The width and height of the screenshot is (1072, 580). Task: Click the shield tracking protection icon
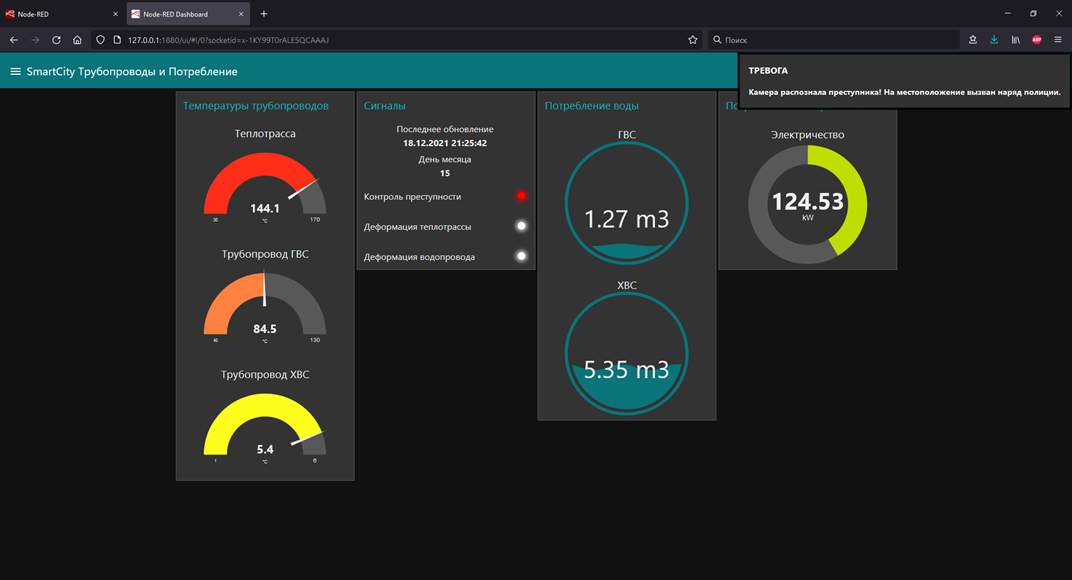(x=99, y=40)
